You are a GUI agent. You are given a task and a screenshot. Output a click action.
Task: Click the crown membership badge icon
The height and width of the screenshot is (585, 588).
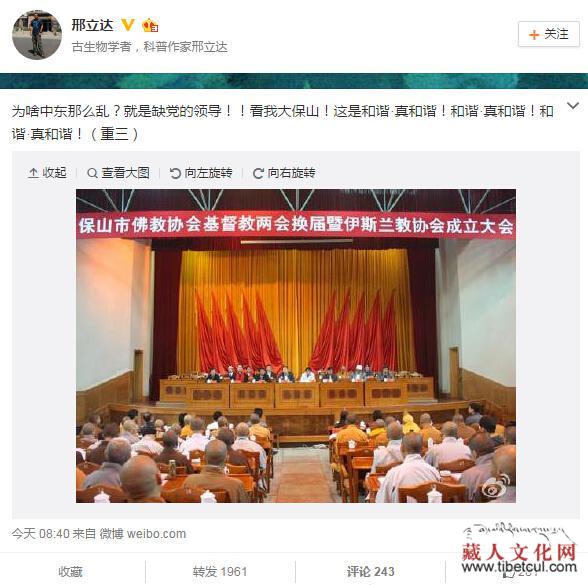tap(150, 25)
